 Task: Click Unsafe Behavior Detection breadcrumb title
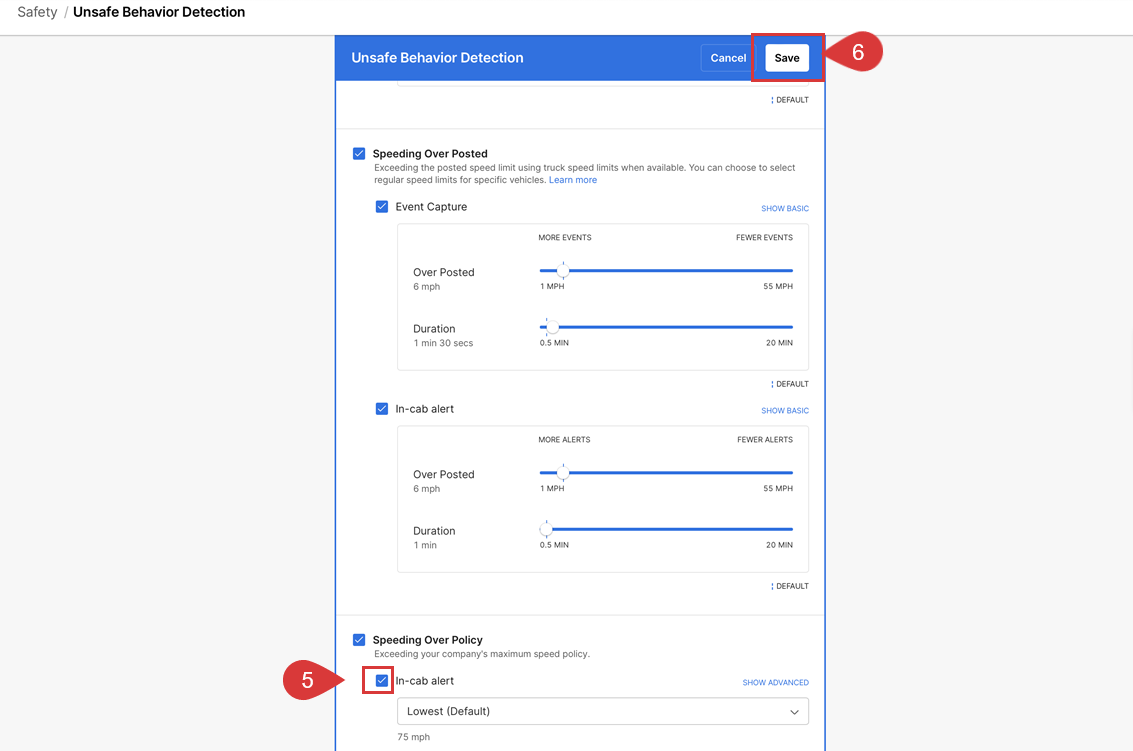point(159,13)
